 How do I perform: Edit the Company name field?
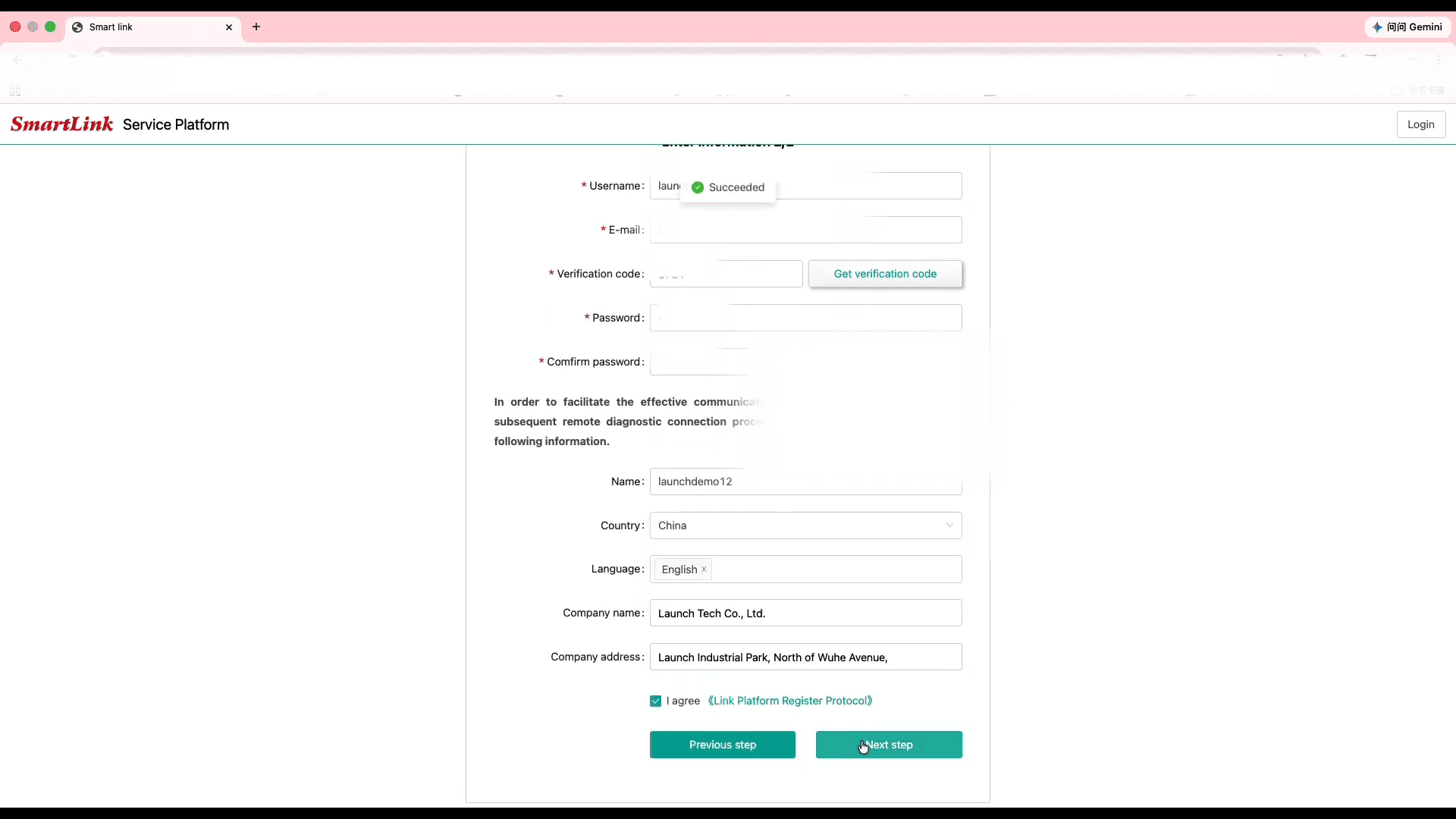coord(805,613)
